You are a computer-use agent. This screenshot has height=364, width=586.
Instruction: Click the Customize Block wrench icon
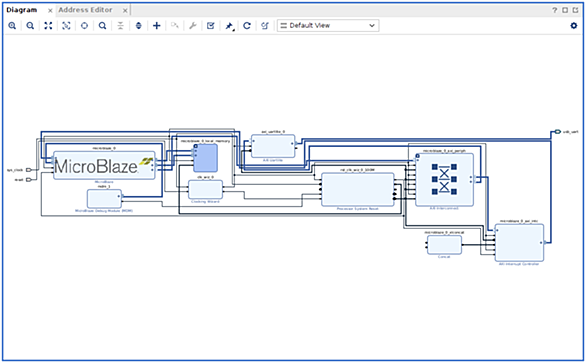point(193,26)
